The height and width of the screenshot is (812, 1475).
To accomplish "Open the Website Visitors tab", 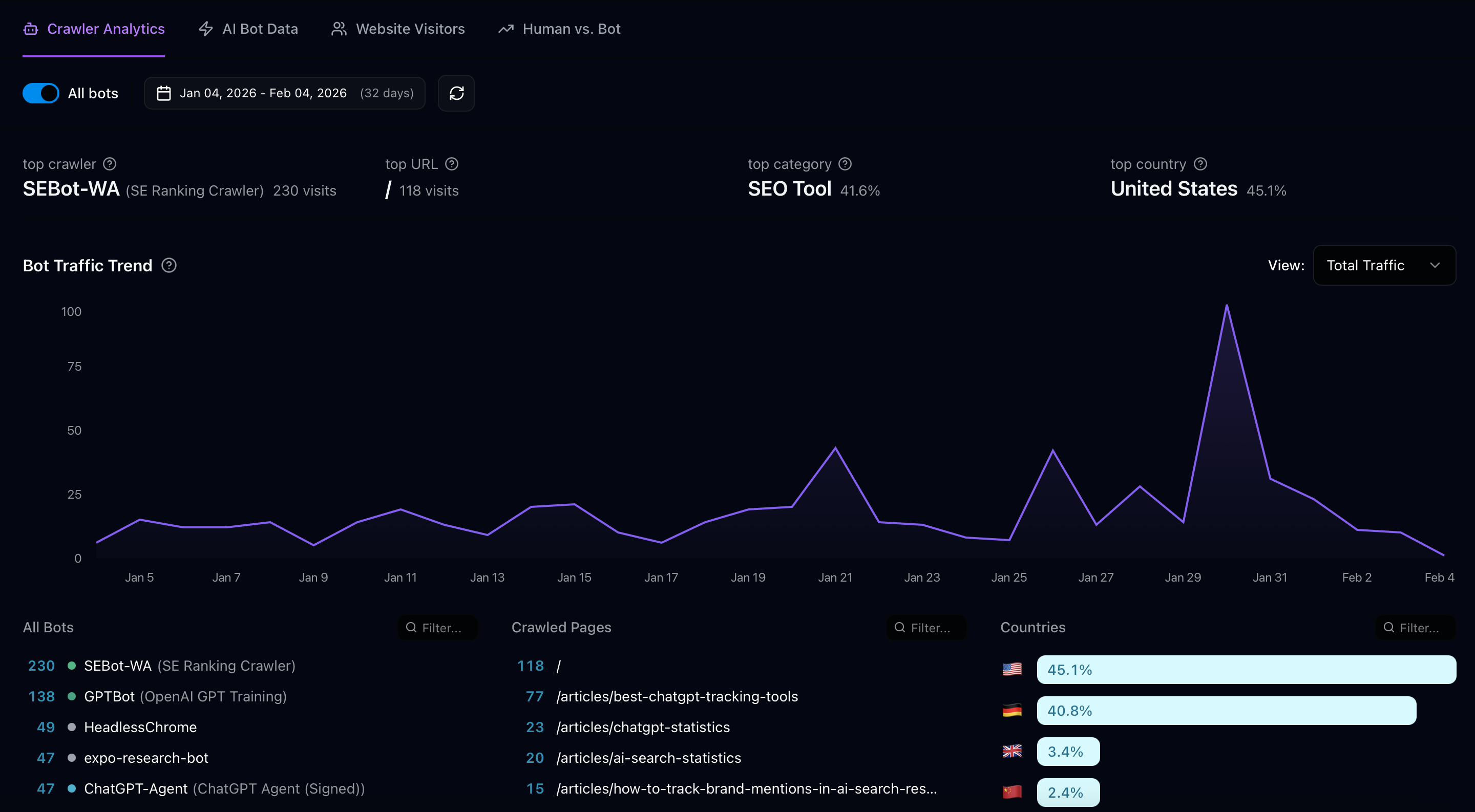I will [x=410, y=28].
